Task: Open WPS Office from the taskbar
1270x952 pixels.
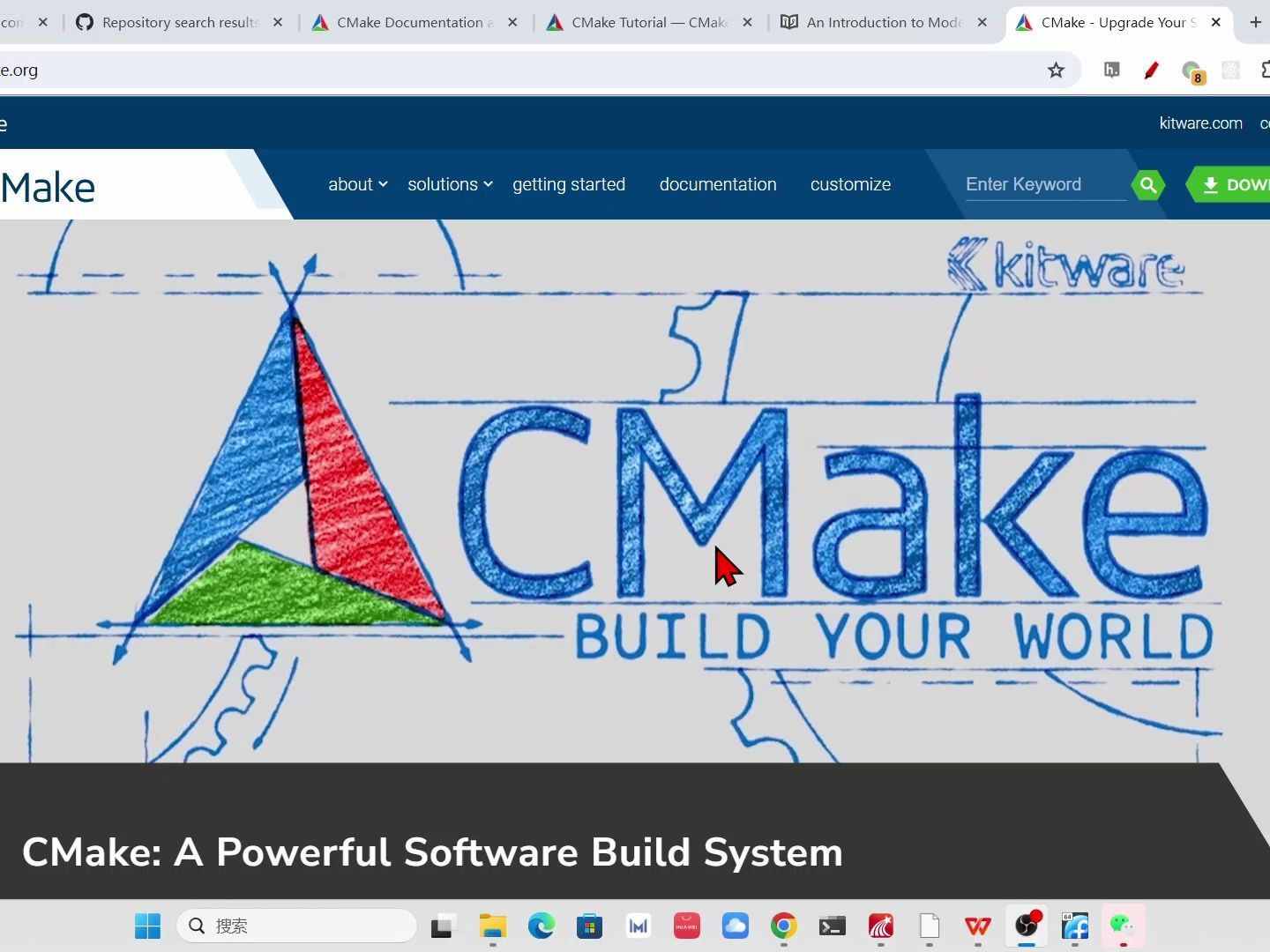Action: (977, 926)
